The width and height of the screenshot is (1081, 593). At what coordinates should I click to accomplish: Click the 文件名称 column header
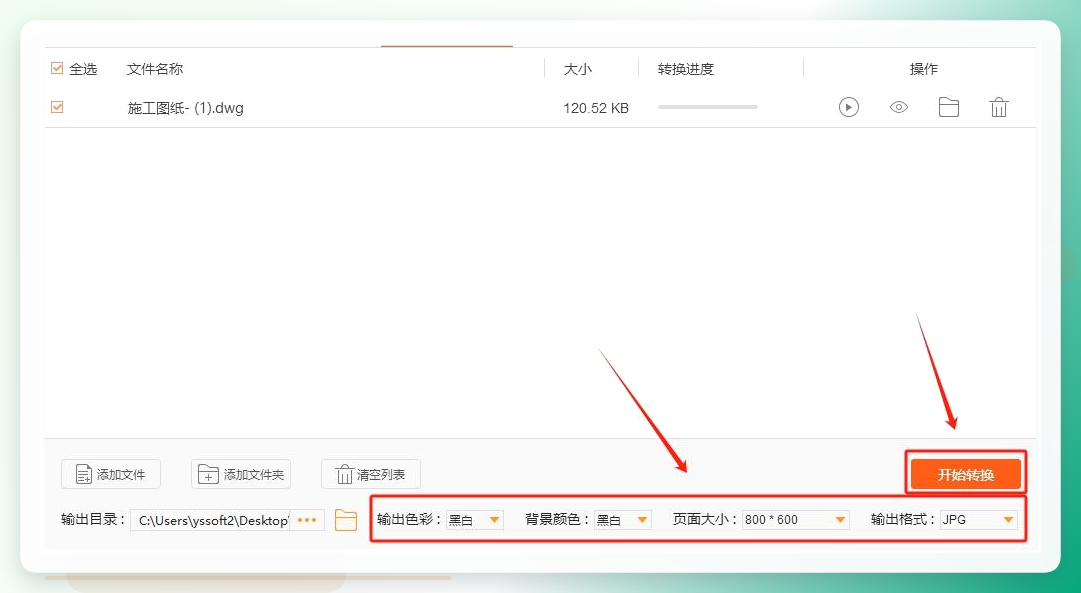tap(154, 69)
